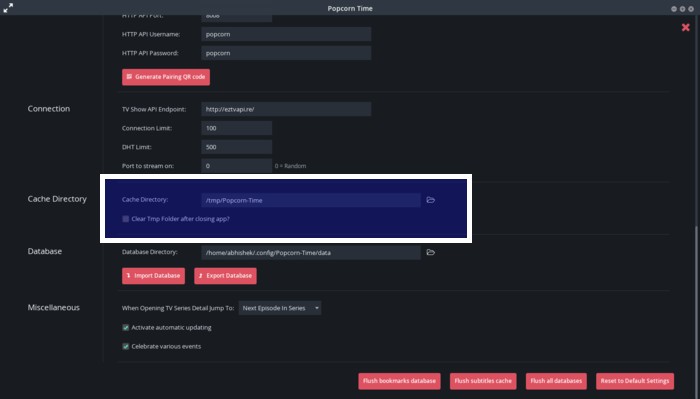Edit the HTTP API Password field

[286, 53]
